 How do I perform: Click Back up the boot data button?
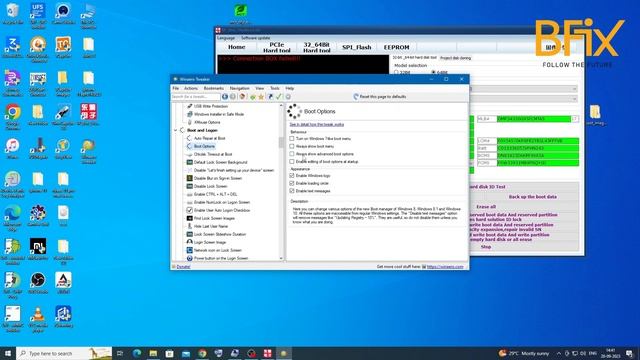point(532,197)
